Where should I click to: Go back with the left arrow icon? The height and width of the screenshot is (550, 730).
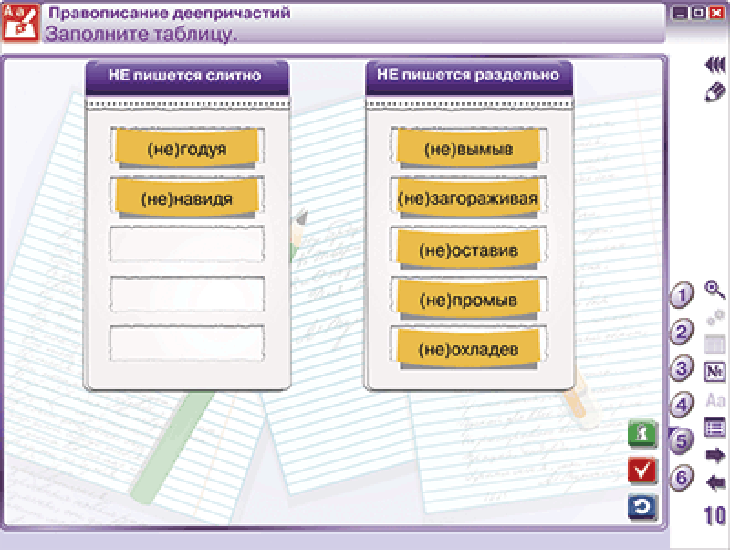715,484
